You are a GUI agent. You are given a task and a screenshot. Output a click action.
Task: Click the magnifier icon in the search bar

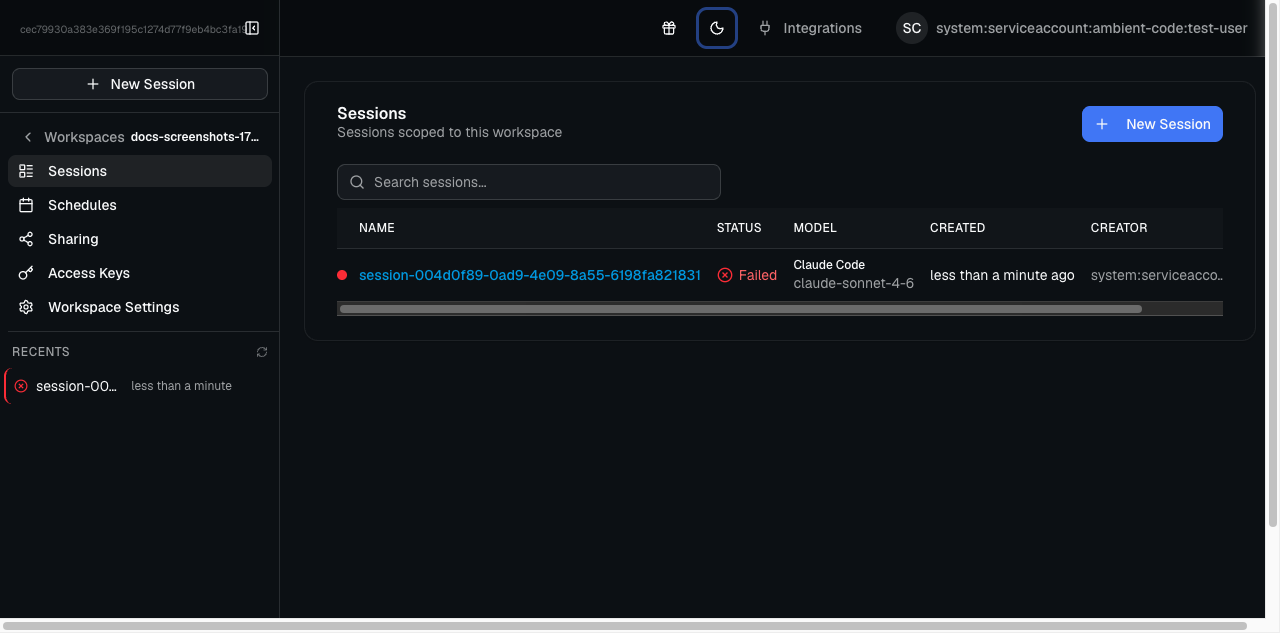[x=357, y=182]
